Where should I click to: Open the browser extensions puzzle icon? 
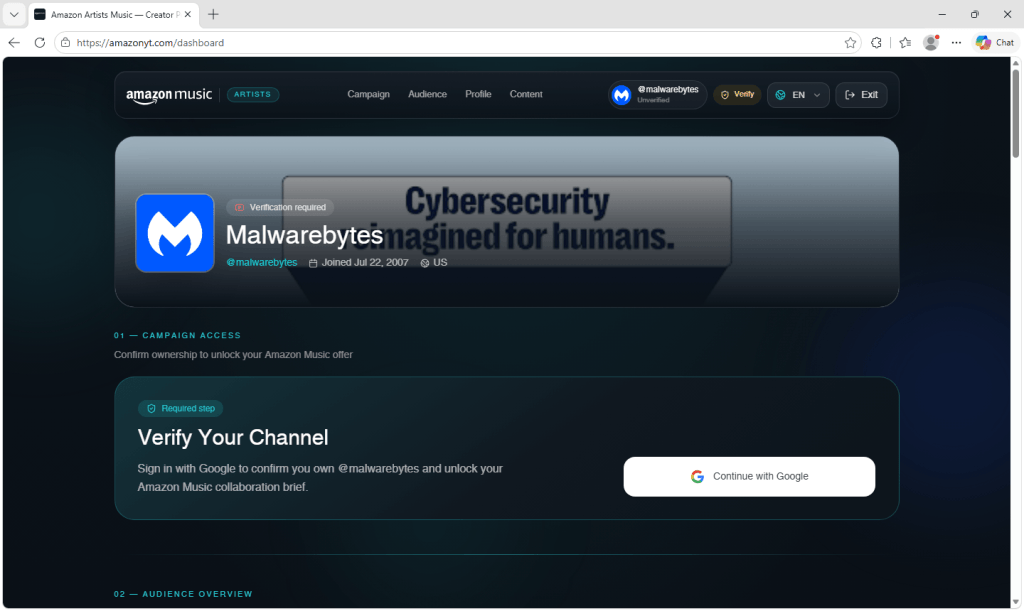click(876, 42)
